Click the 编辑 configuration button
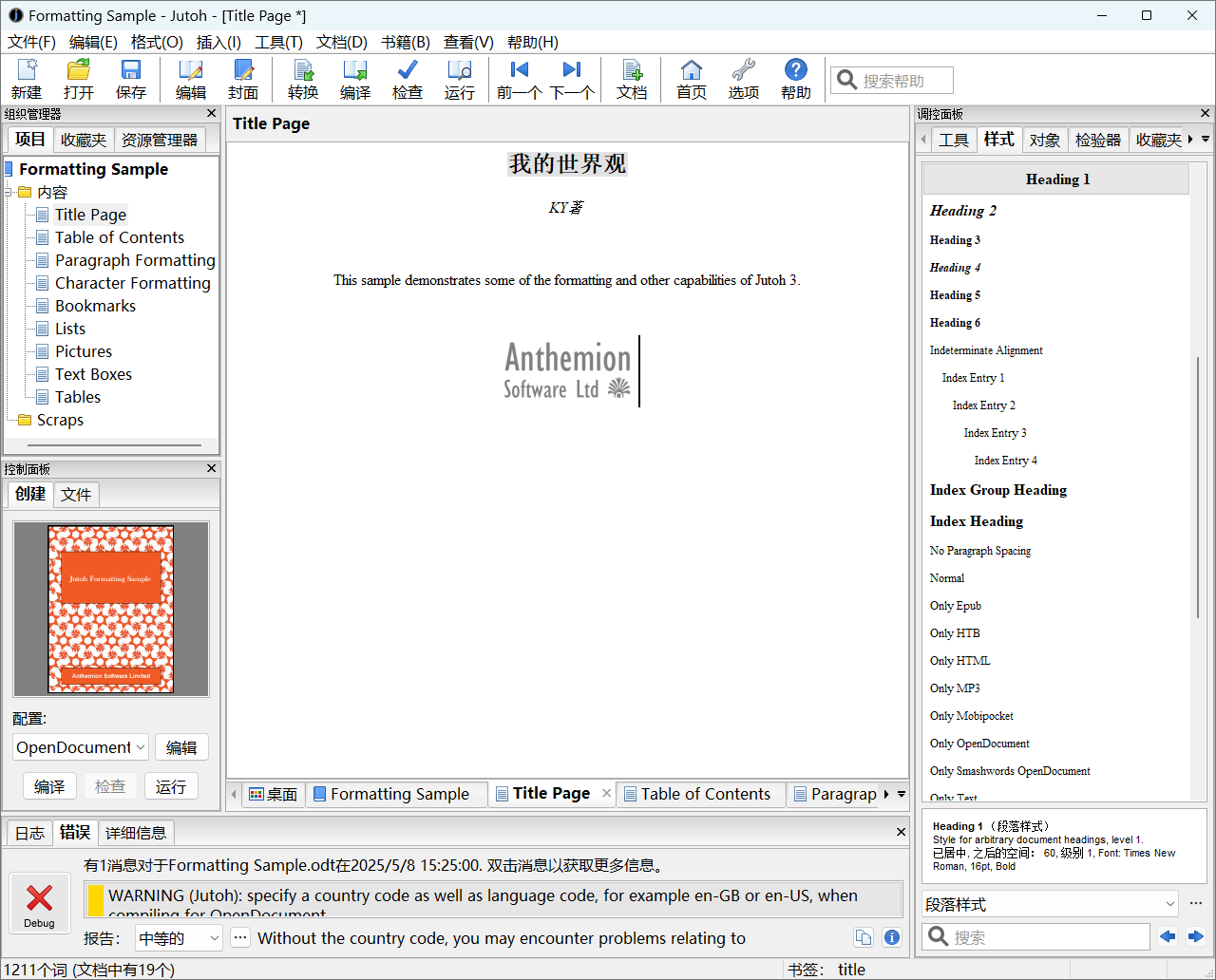This screenshot has height=980, width=1216. (x=181, y=747)
